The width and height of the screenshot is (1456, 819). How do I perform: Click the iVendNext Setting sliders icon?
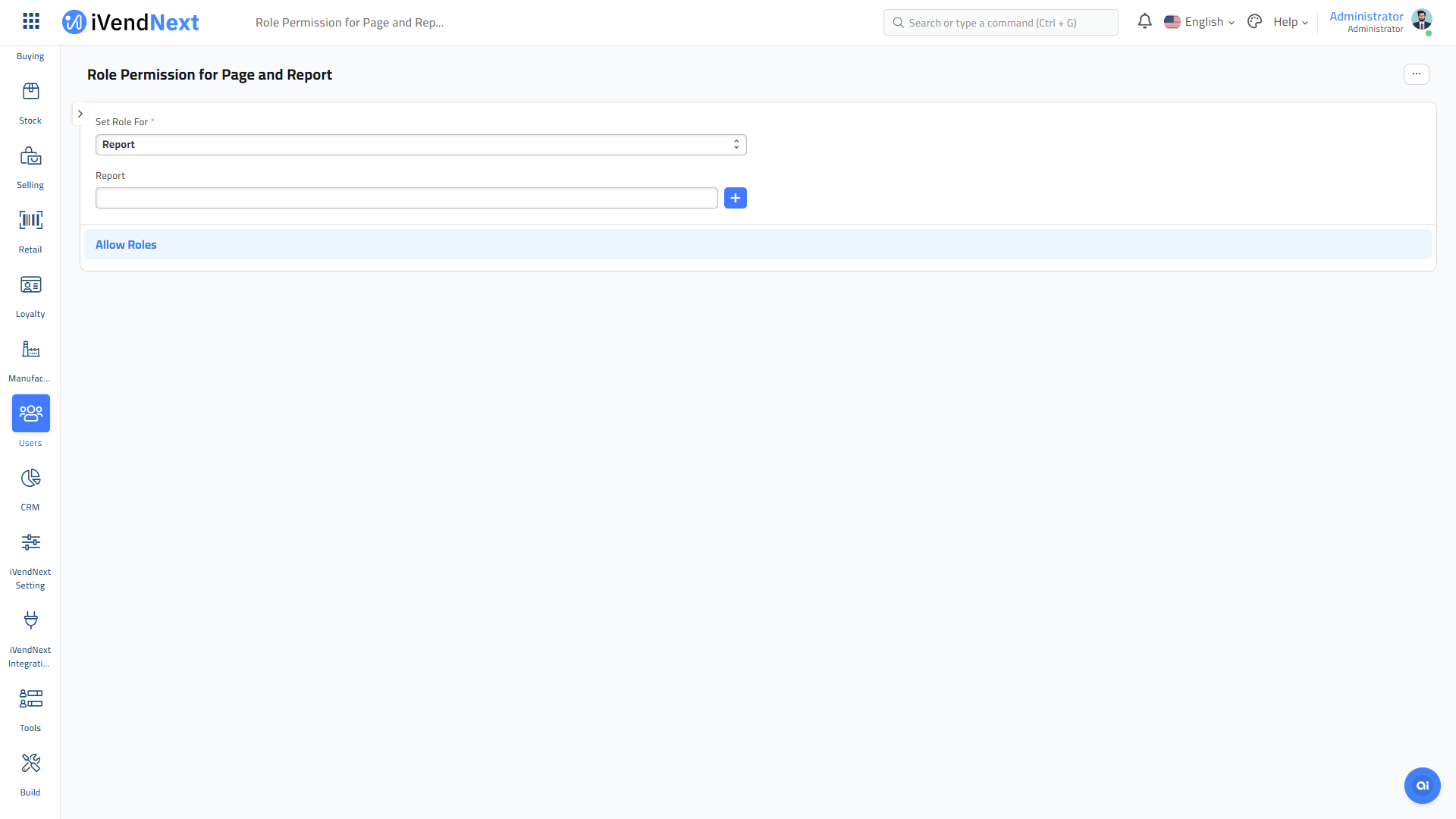[30, 543]
